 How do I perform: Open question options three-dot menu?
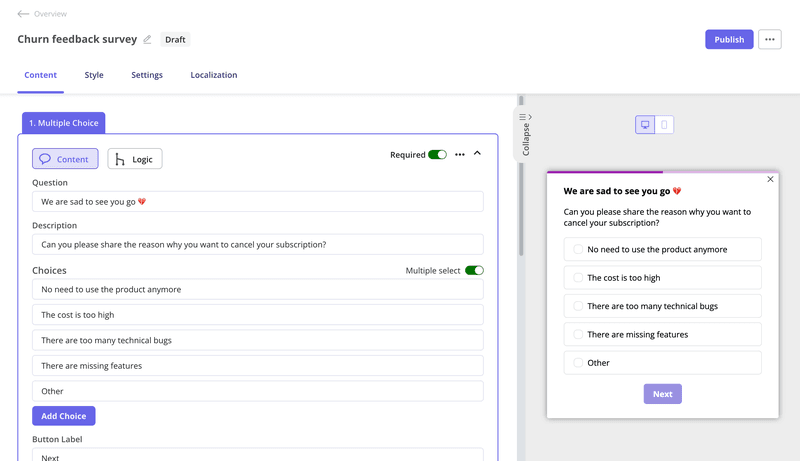click(460, 155)
